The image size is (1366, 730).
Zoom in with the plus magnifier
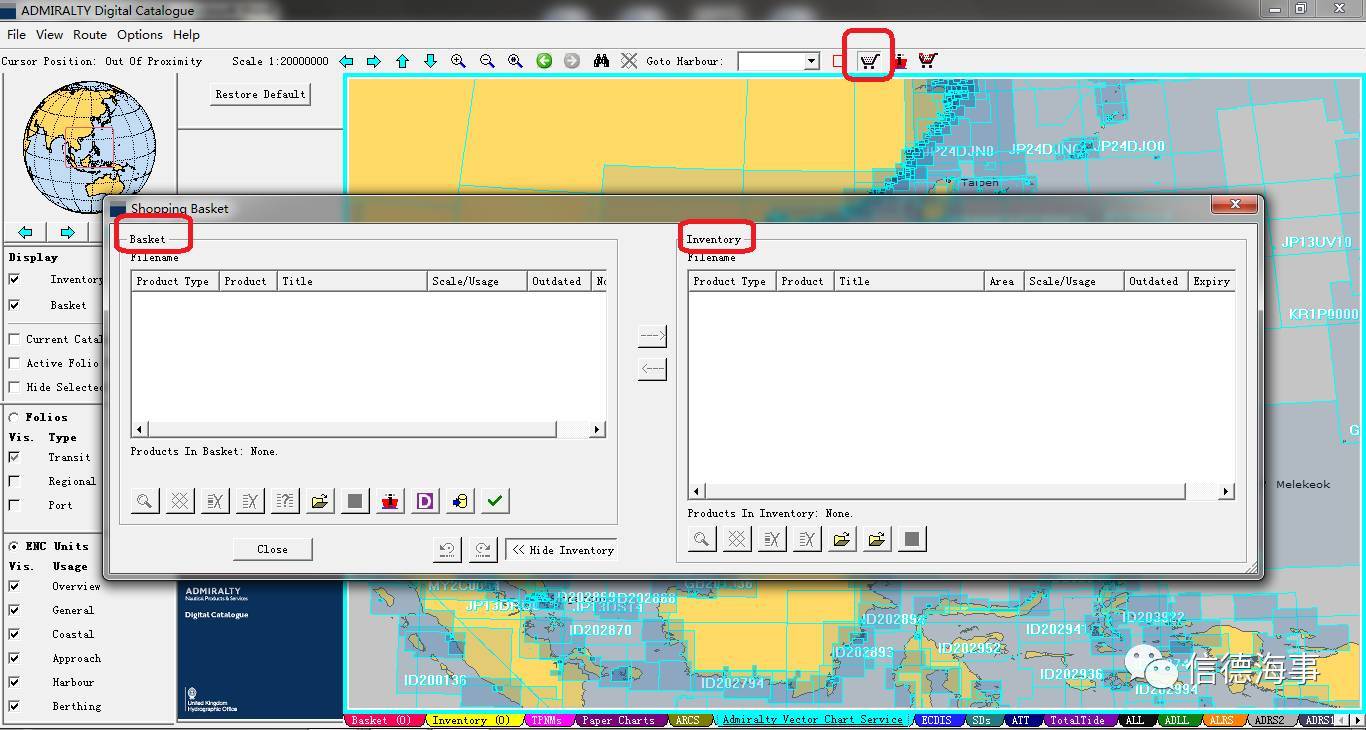pos(458,61)
